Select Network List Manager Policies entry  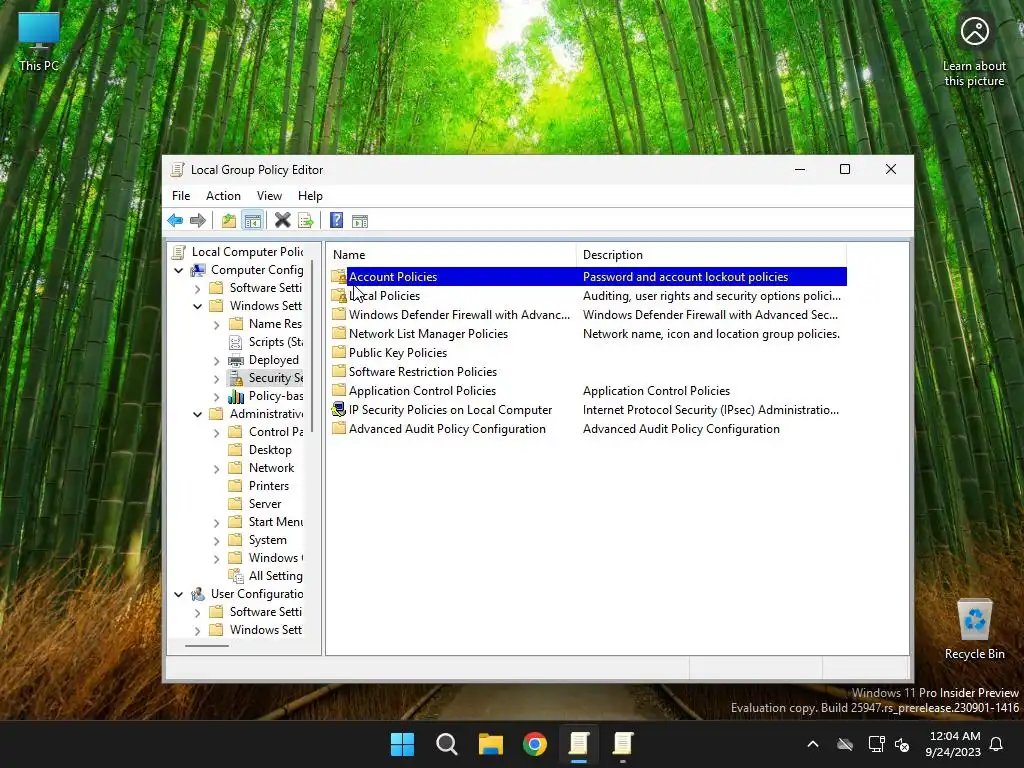(x=428, y=334)
